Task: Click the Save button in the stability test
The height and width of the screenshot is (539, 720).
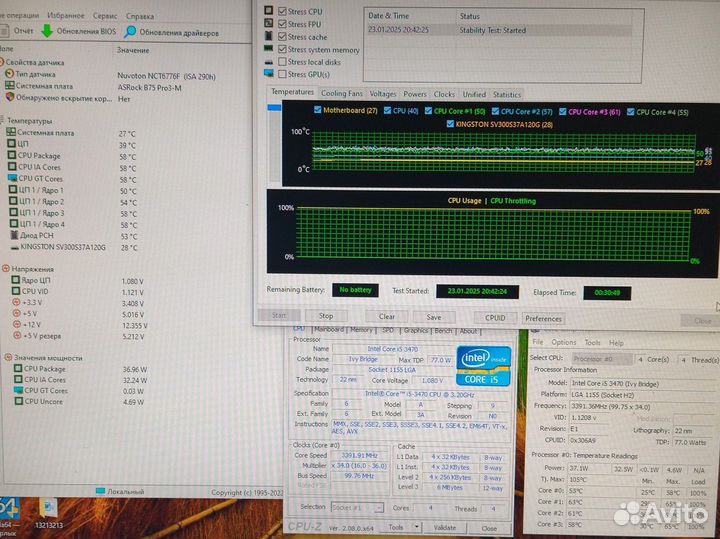Action: pos(433,317)
